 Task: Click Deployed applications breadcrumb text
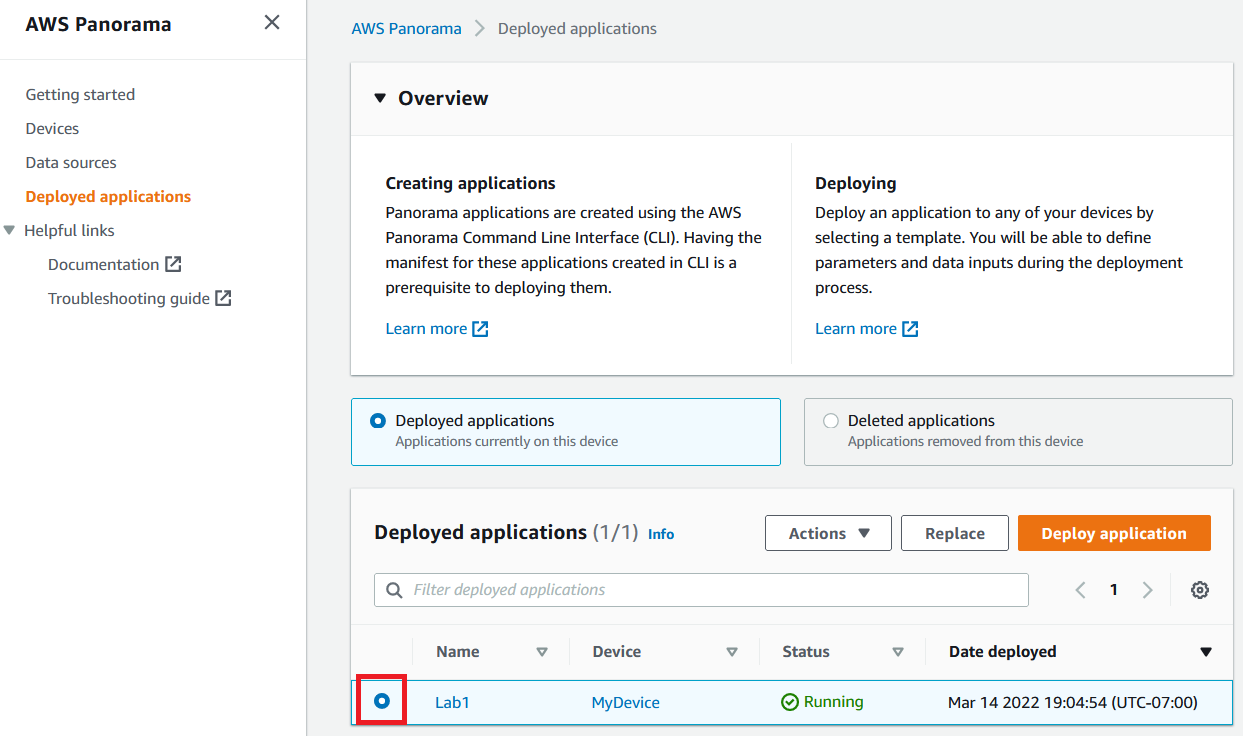pyautogui.click(x=577, y=28)
